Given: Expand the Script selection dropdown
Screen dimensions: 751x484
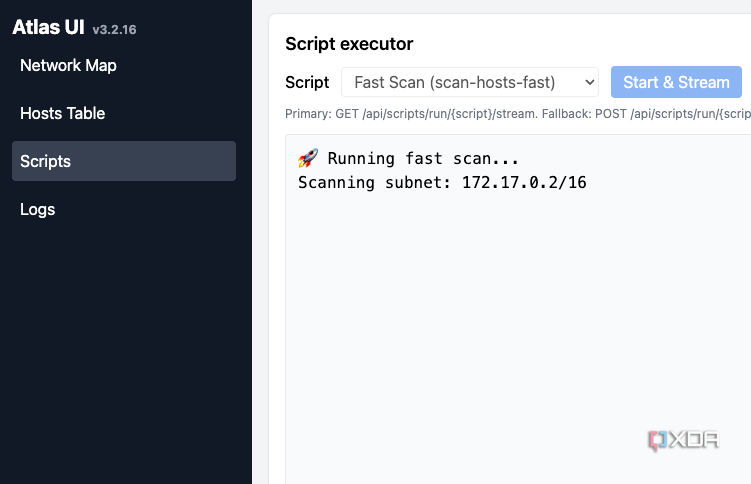Looking at the screenshot, I should [469, 82].
